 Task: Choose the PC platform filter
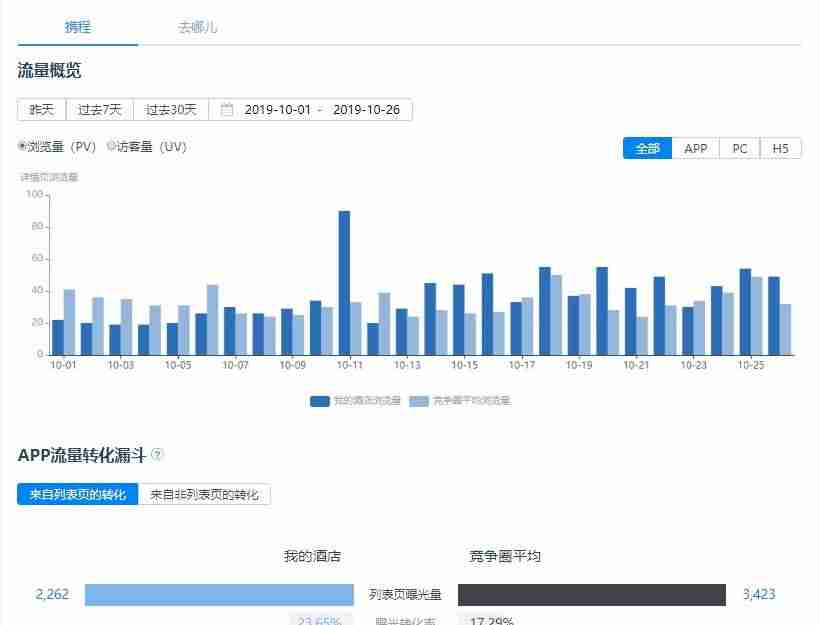point(740,148)
